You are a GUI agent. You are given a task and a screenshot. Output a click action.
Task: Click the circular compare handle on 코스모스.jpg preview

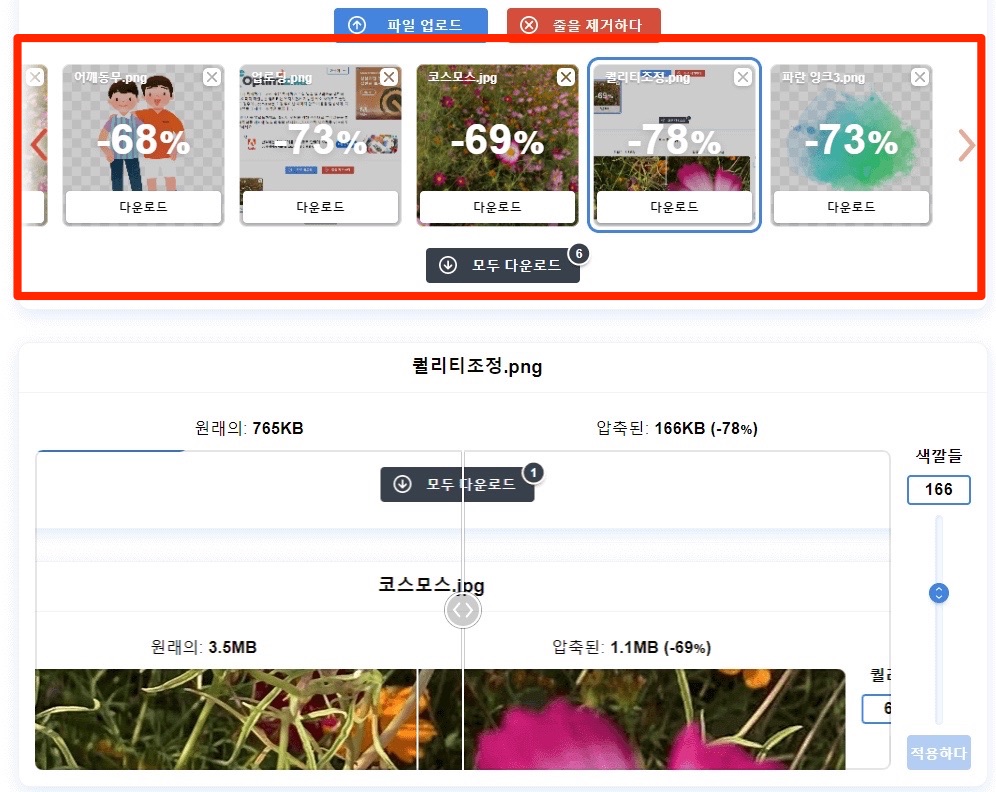click(x=462, y=609)
